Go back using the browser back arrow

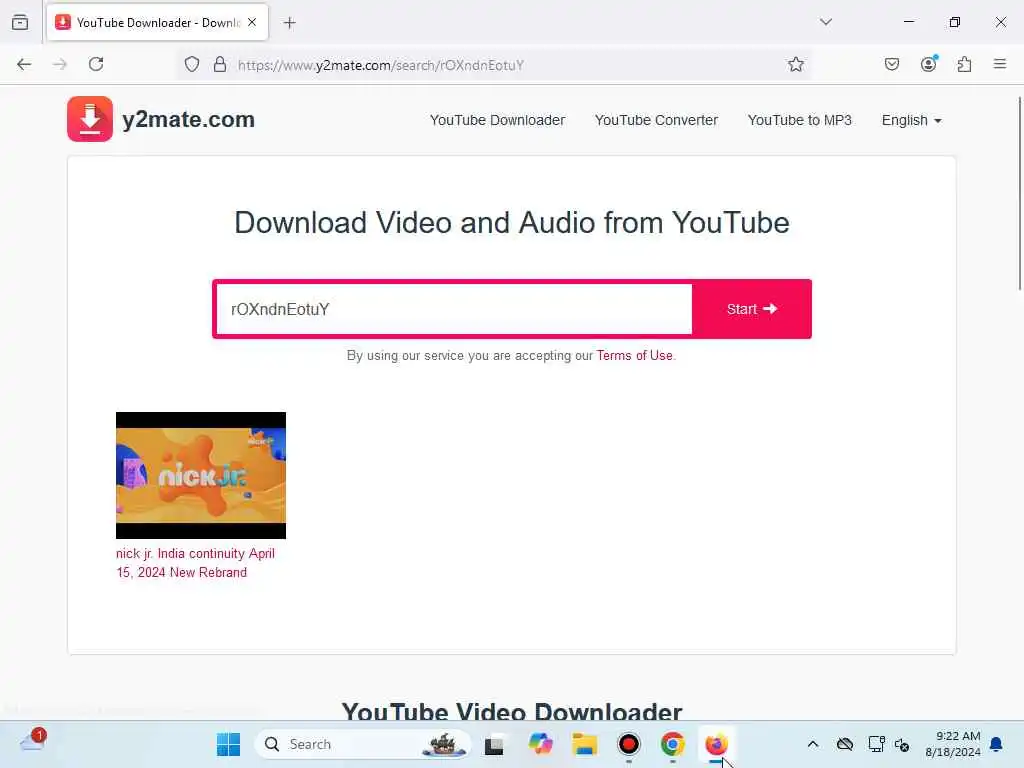(x=24, y=64)
